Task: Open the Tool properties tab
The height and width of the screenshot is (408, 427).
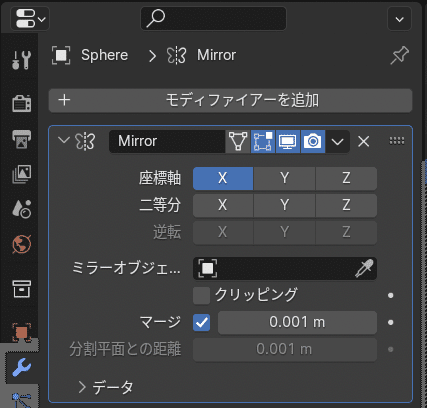Action: tap(21, 60)
